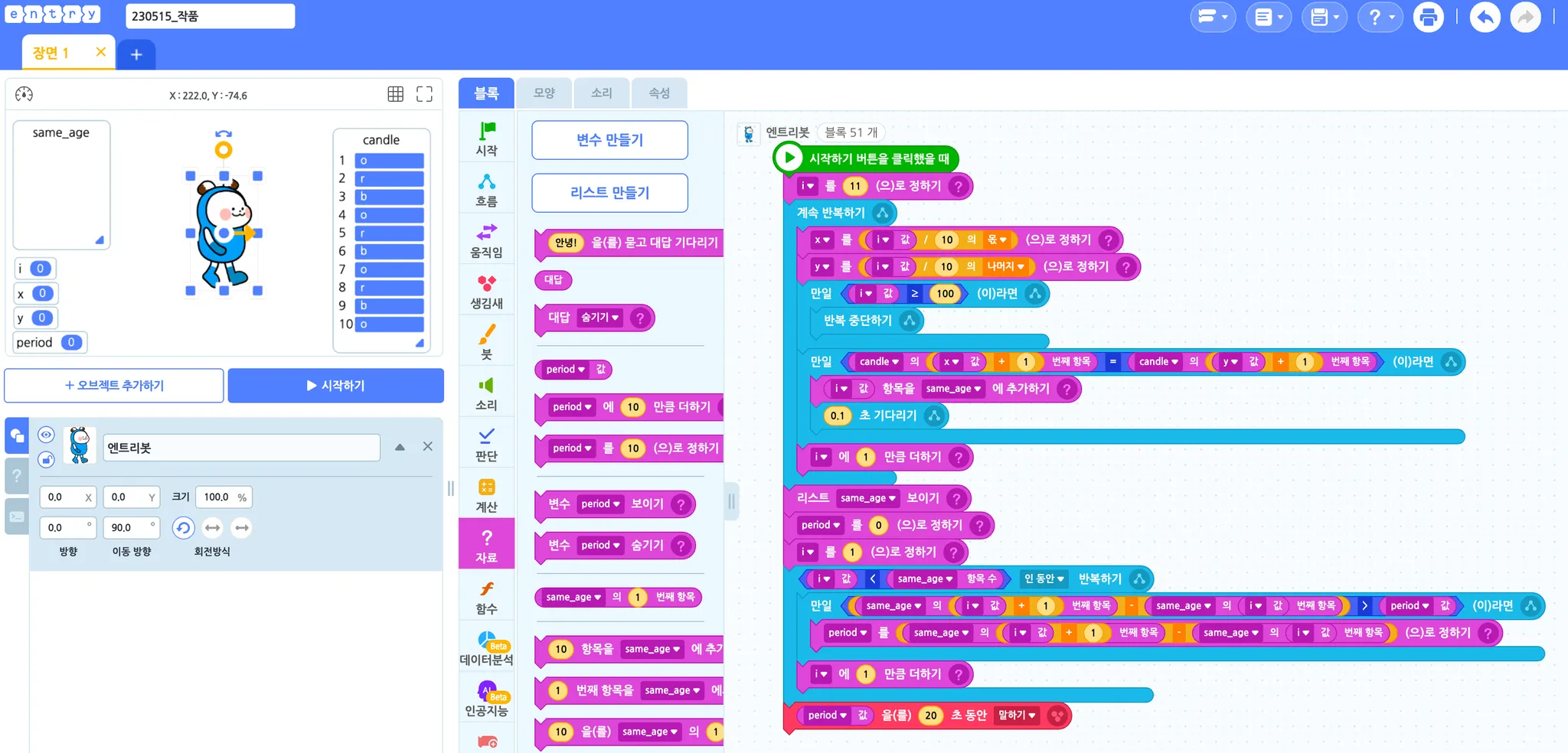Click the 리스트 만들기 button
Viewport: 1568px width, 753px height.
pyautogui.click(x=609, y=193)
